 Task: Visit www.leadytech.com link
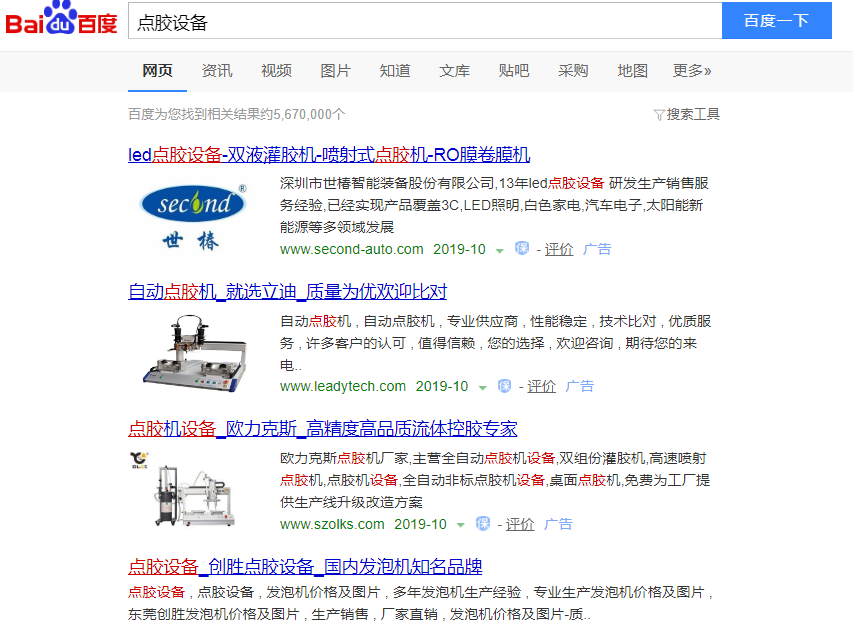click(x=343, y=386)
